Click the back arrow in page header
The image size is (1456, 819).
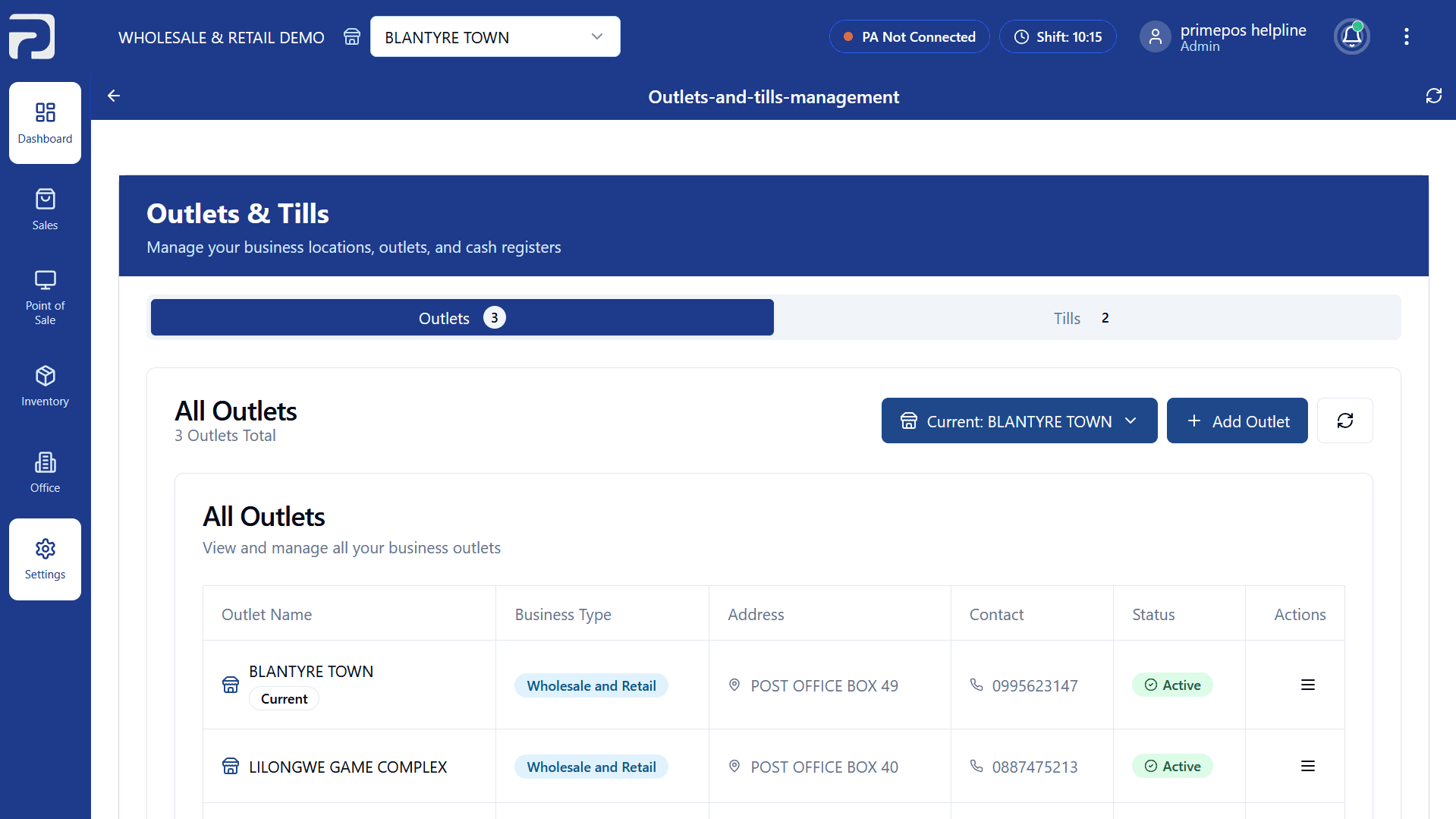coord(114,96)
